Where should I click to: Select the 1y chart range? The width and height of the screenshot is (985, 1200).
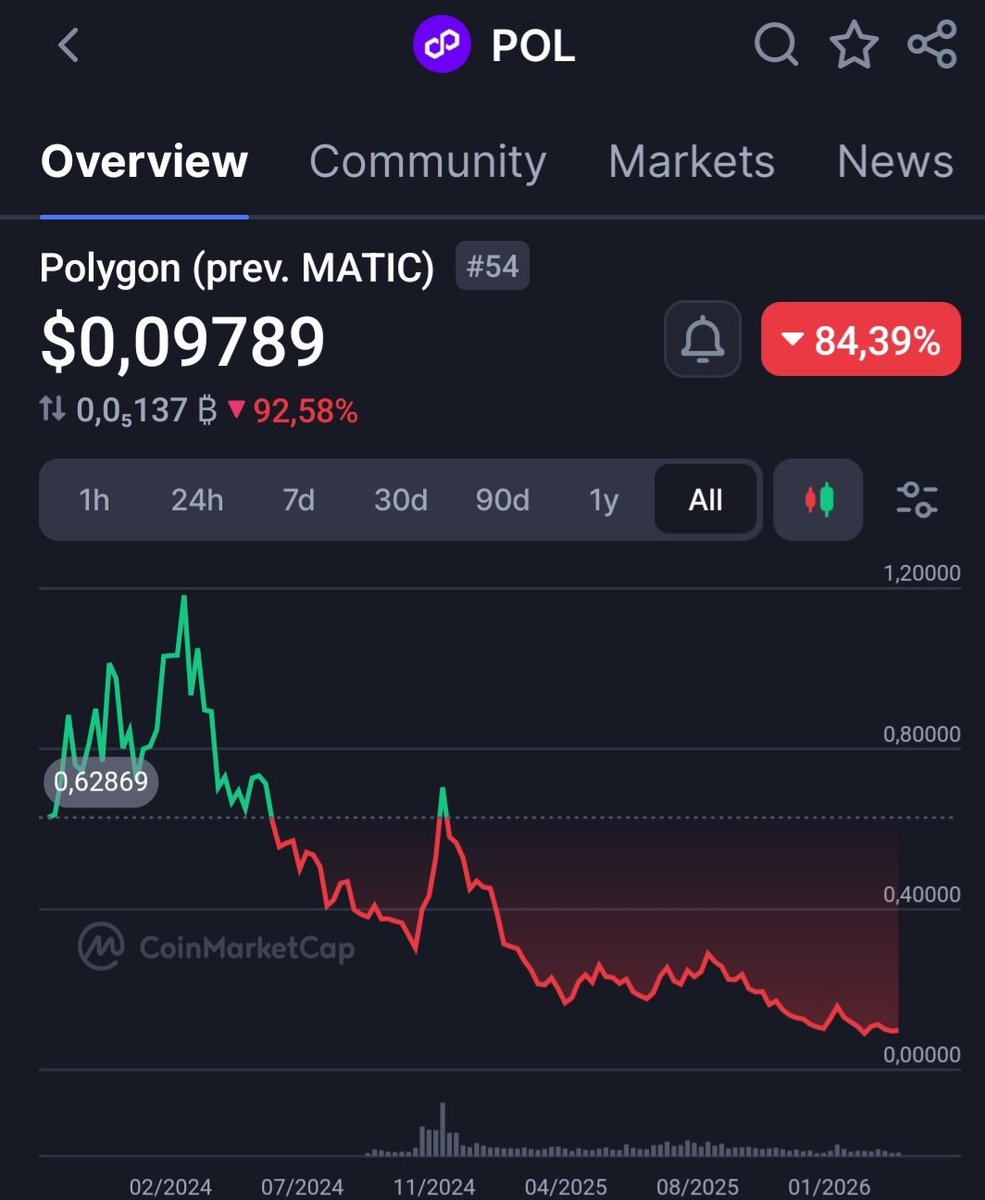(604, 499)
